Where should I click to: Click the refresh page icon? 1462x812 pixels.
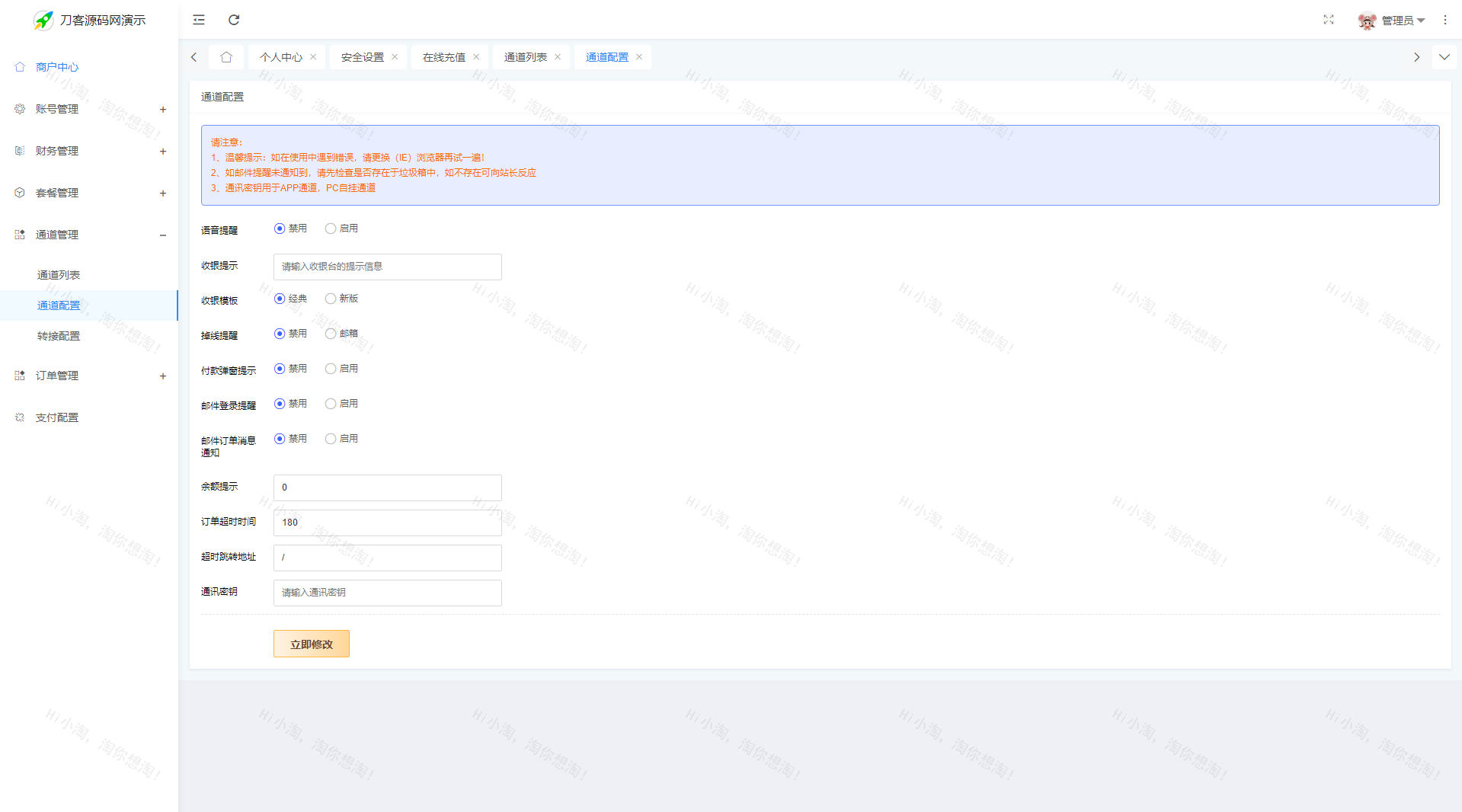tap(234, 20)
